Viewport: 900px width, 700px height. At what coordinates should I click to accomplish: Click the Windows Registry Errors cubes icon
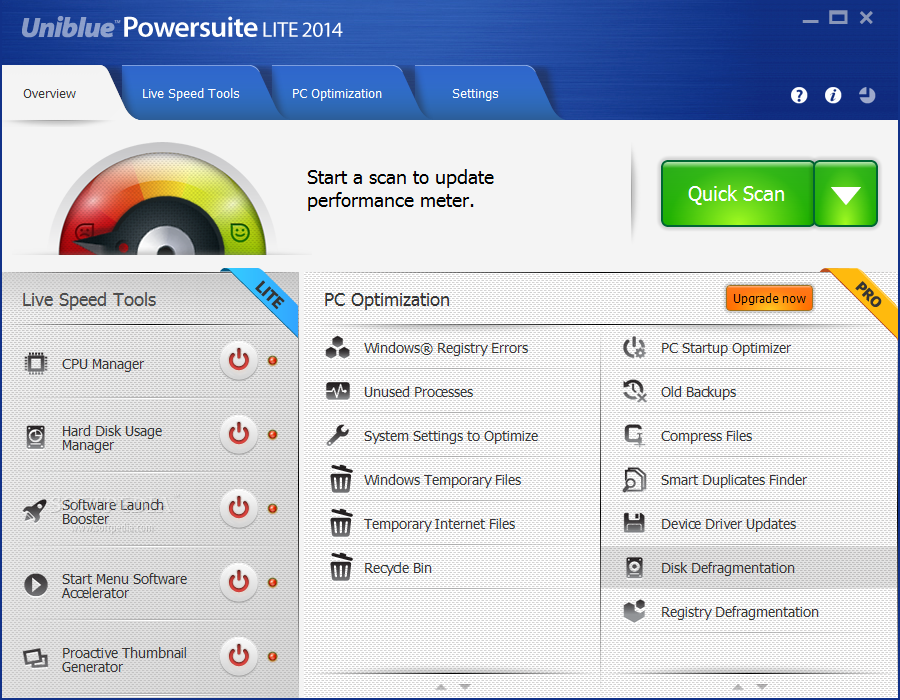[338, 348]
